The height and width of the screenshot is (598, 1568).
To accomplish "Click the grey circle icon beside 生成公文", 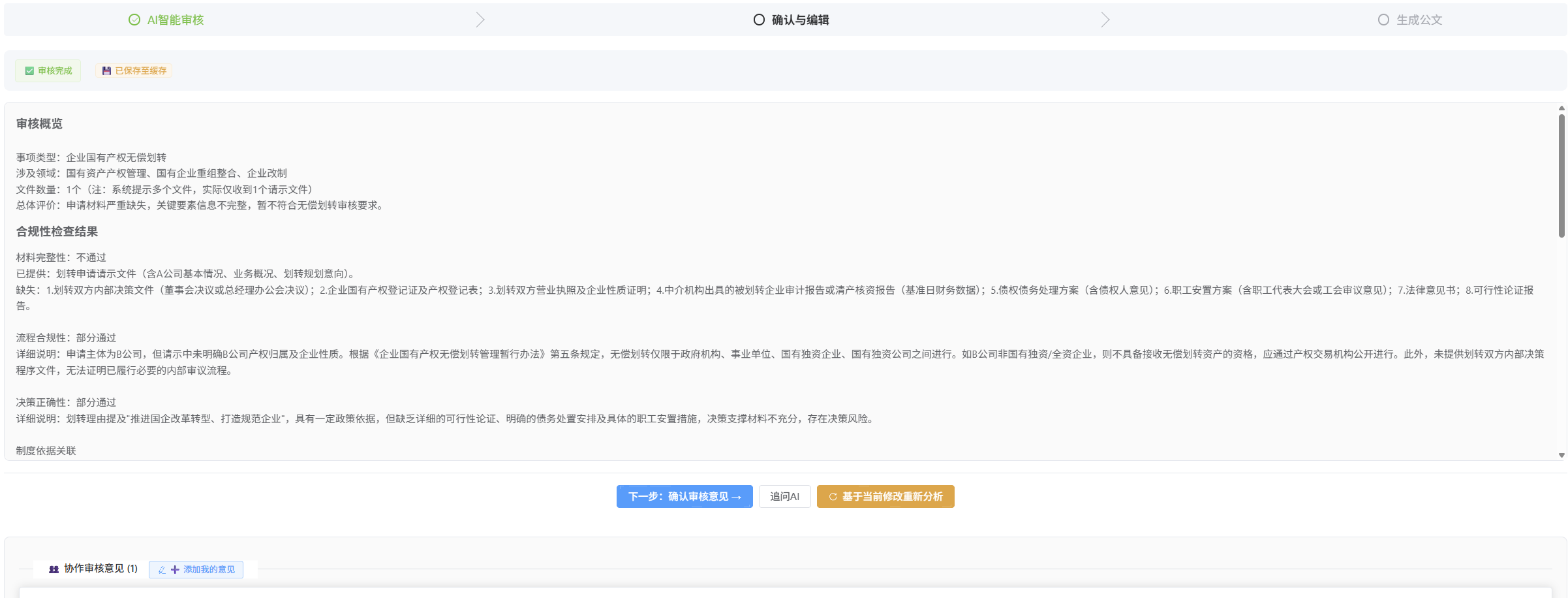I will pos(1383,20).
